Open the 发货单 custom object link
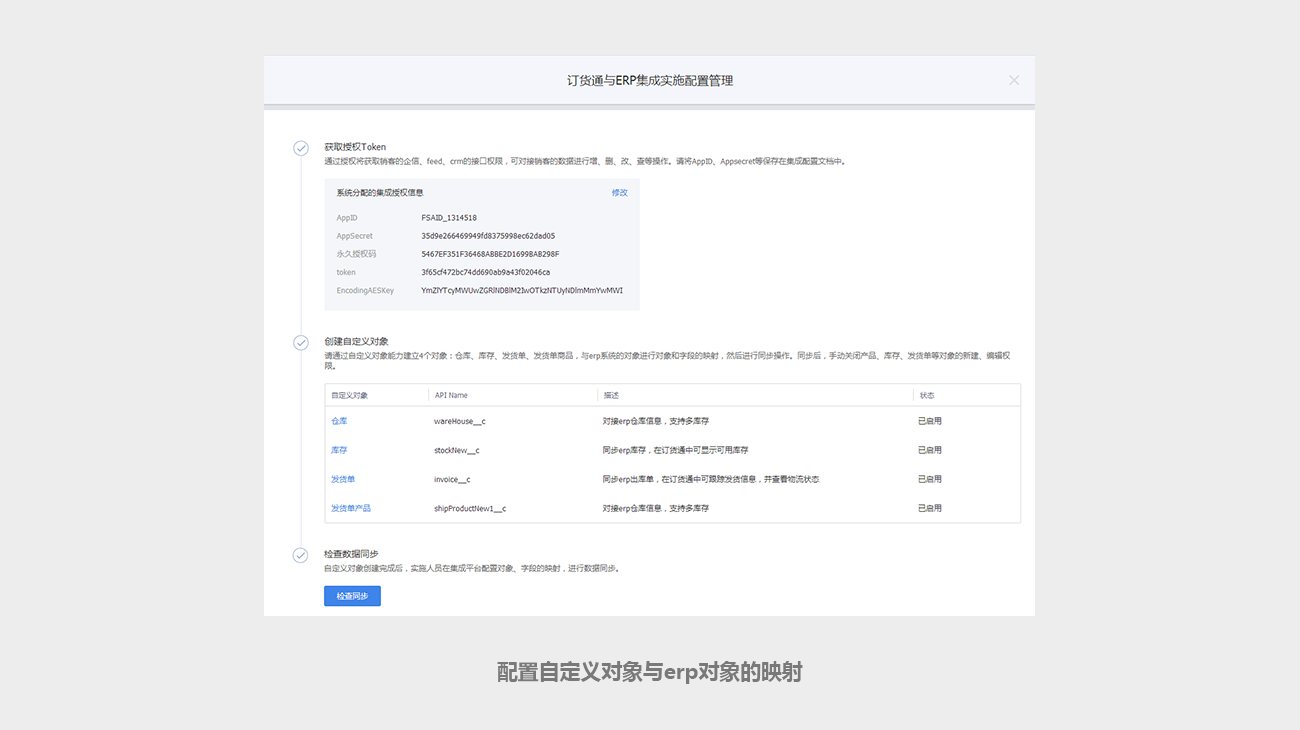This screenshot has width=1300, height=730. point(343,479)
